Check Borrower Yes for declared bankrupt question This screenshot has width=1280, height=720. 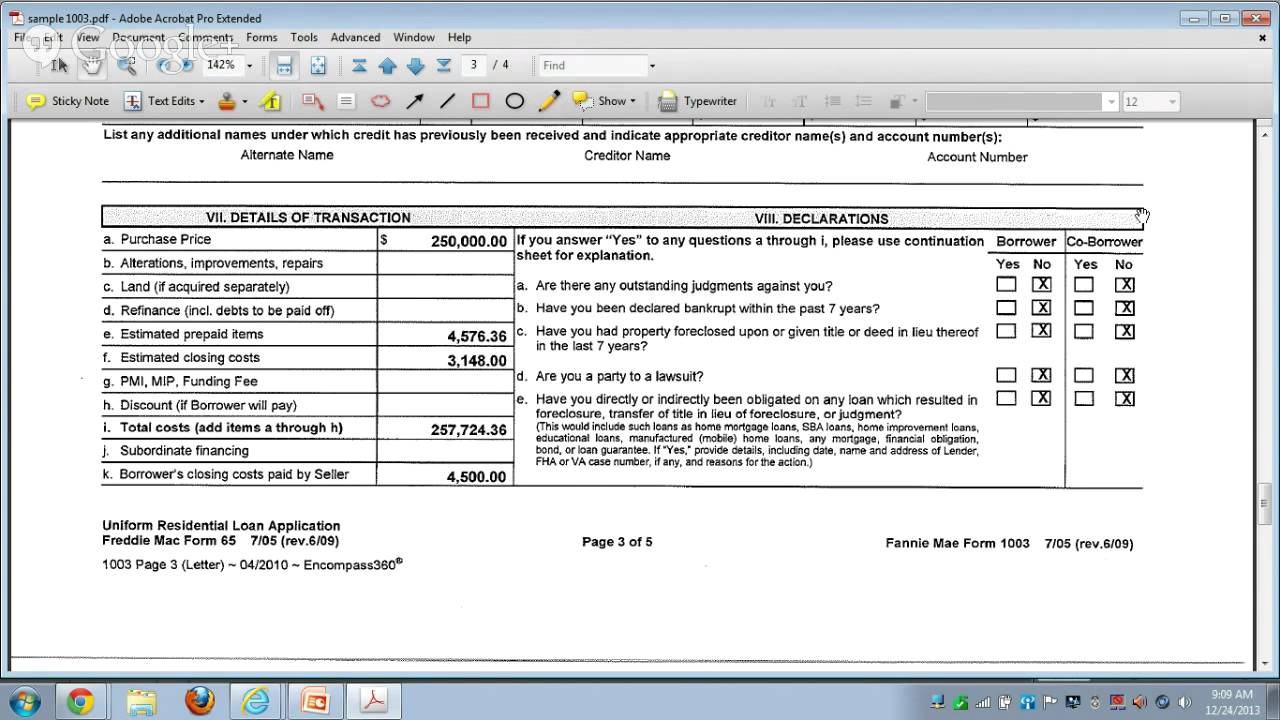point(1006,308)
